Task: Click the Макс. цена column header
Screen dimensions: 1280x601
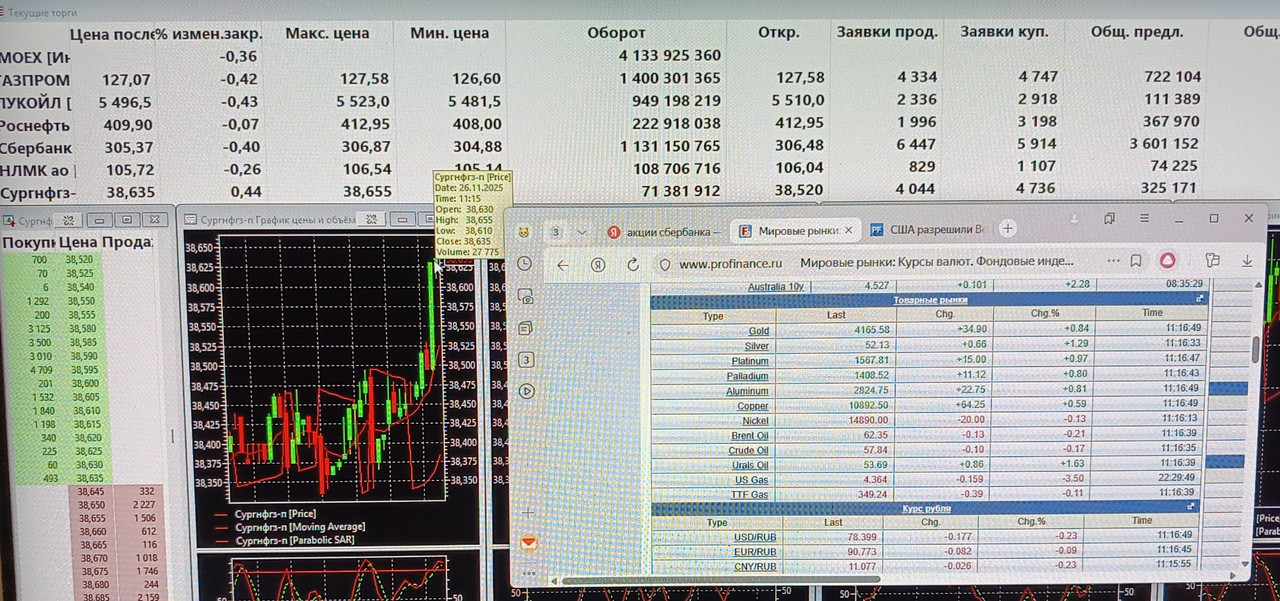Action: point(327,33)
